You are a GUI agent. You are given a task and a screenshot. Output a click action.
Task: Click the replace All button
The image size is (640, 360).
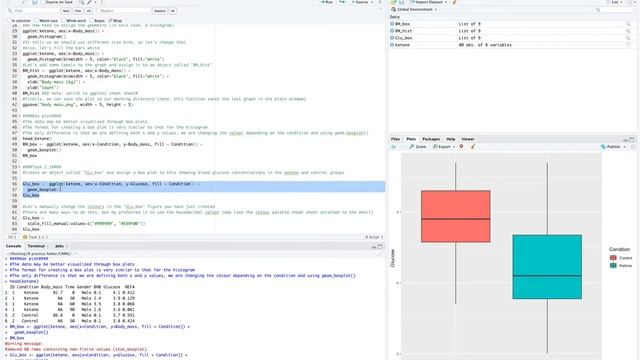point(173,11)
